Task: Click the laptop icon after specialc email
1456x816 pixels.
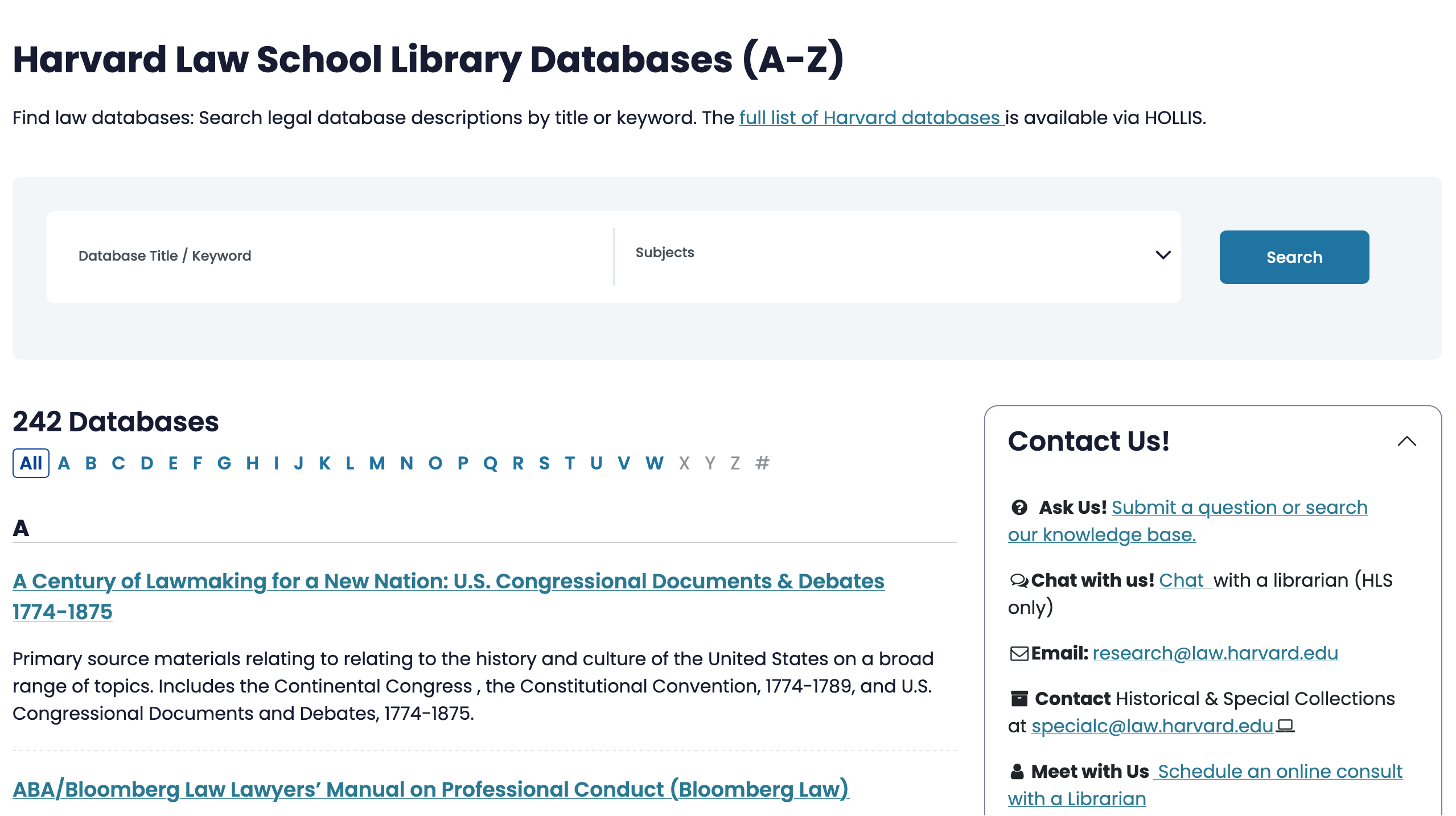Action: pos(1285,726)
